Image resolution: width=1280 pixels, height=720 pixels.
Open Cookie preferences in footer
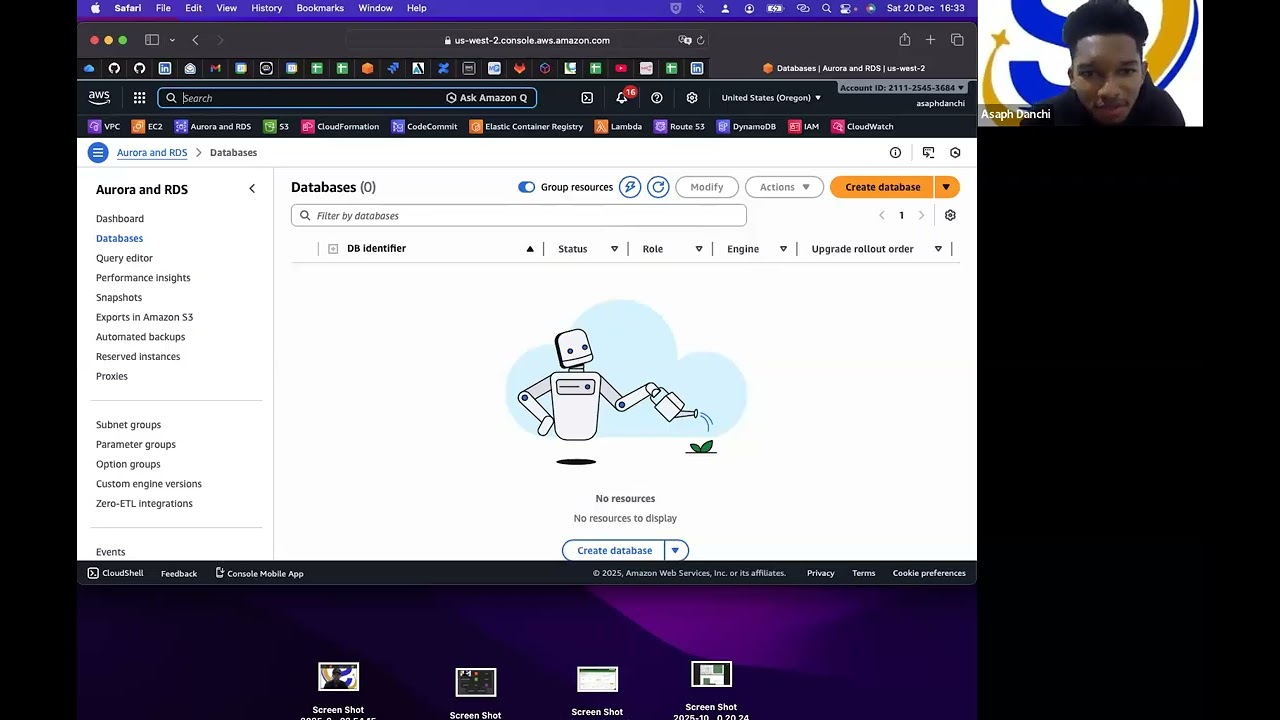click(x=929, y=573)
